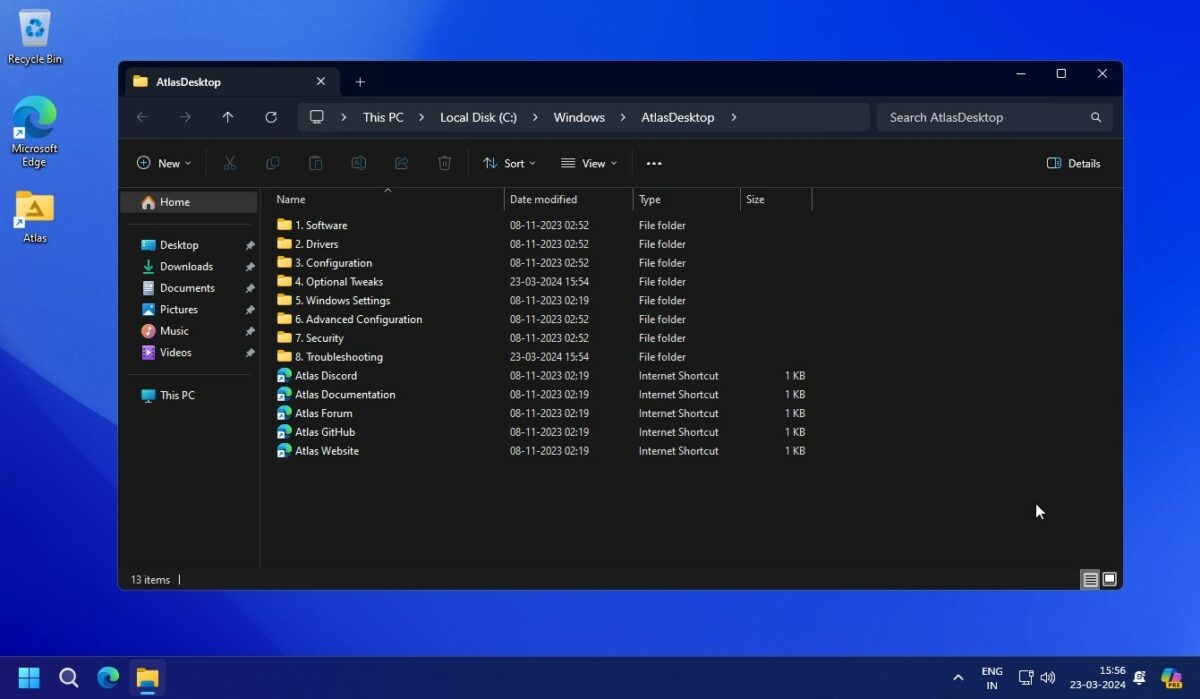The height and width of the screenshot is (699, 1200).
Task: Click the Paste icon in the toolbar
Action: coord(315,163)
